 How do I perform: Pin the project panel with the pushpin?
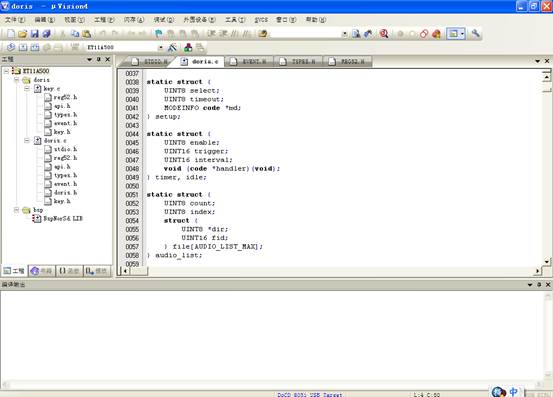pyautogui.click(x=99, y=60)
